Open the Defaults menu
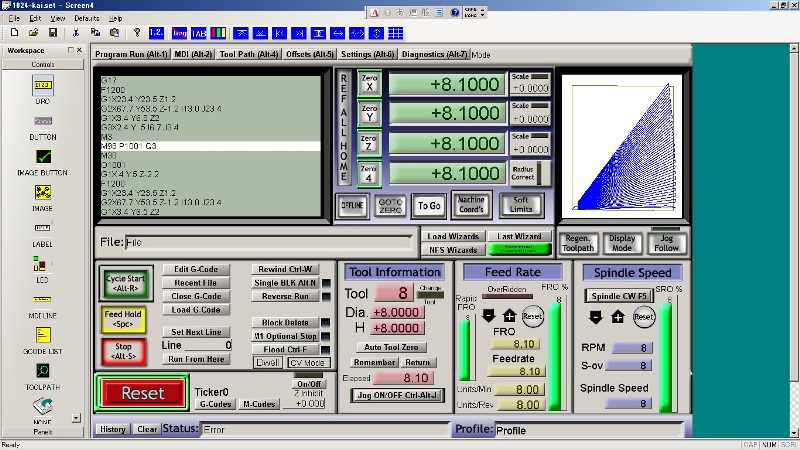Screen dimensions: 800x450 pos(87,18)
